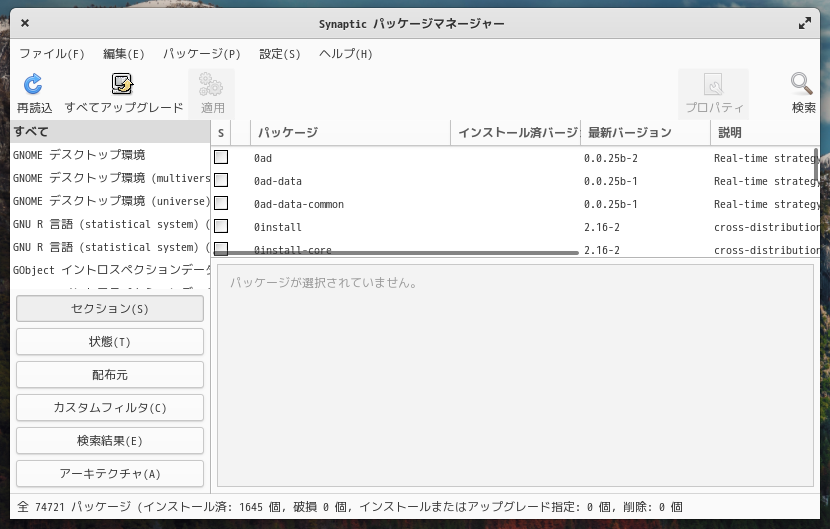
Task: Open the ファイル(F) menu
Action: [52, 53]
